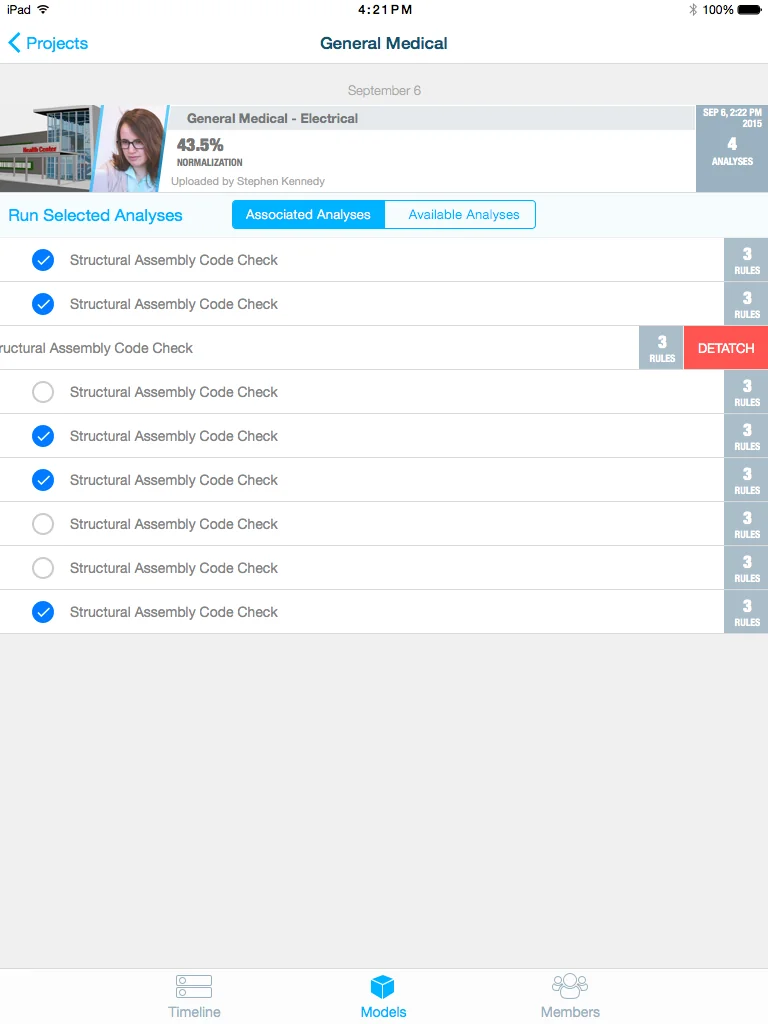Tap the Wi-Fi status icon
This screenshot has height=1024, width=768.
pos(43,9)
